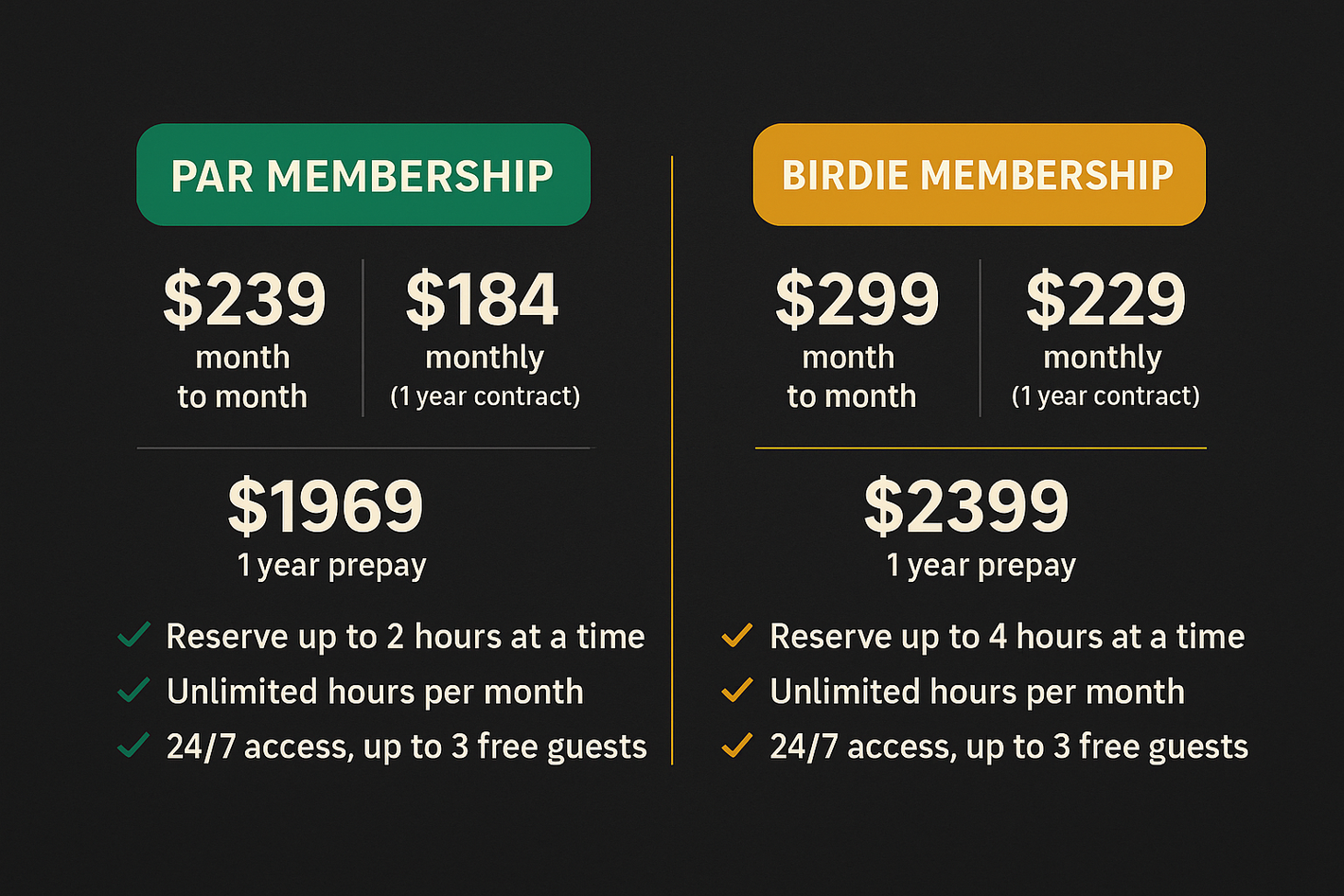The width and height of the screenshot is (1344, 896).
Task: Click the text Reserve up to 2 hours at a time
Action: pos(405,637)
